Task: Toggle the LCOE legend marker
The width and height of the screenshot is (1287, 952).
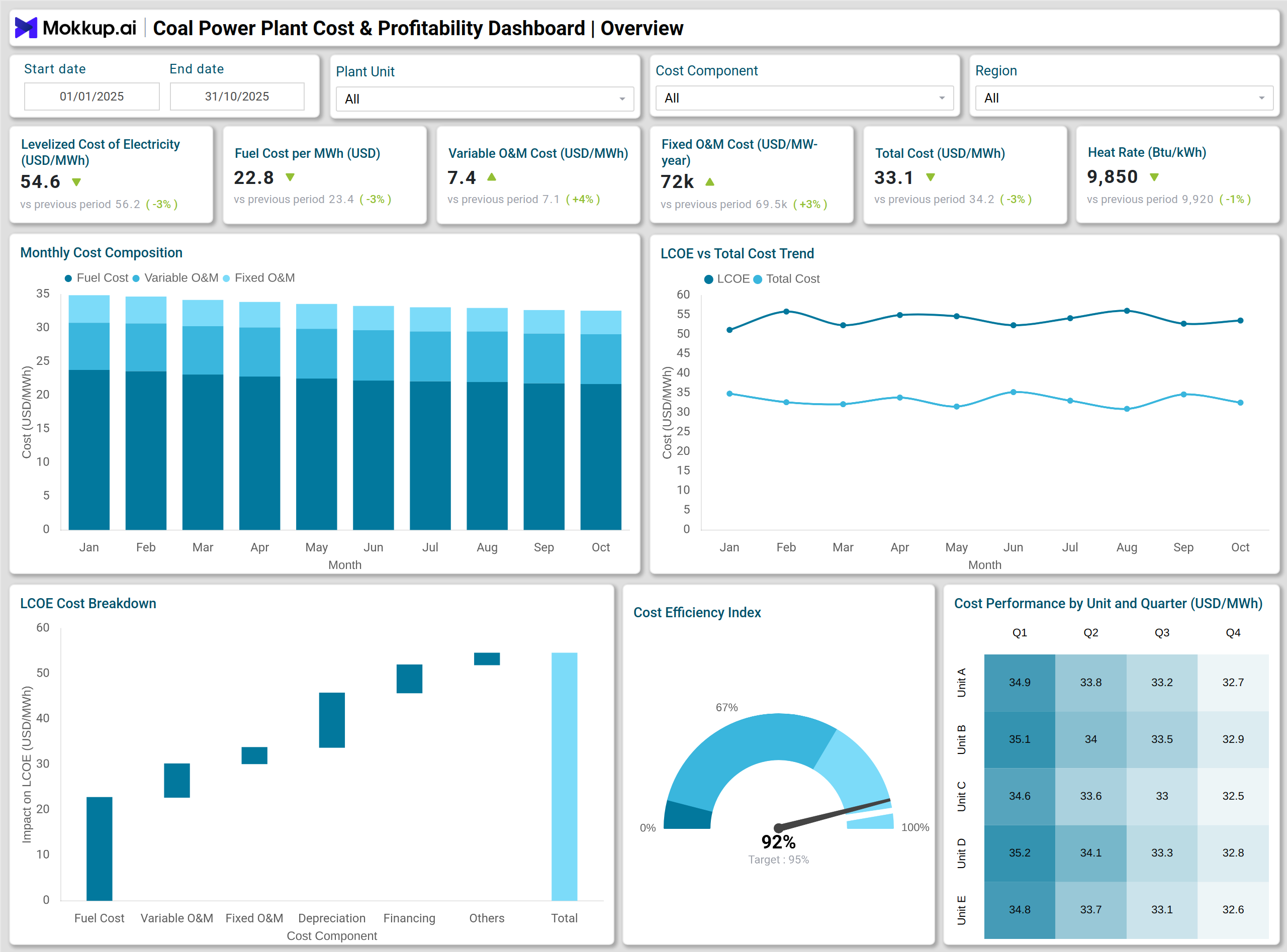Action: pos(709,279)
